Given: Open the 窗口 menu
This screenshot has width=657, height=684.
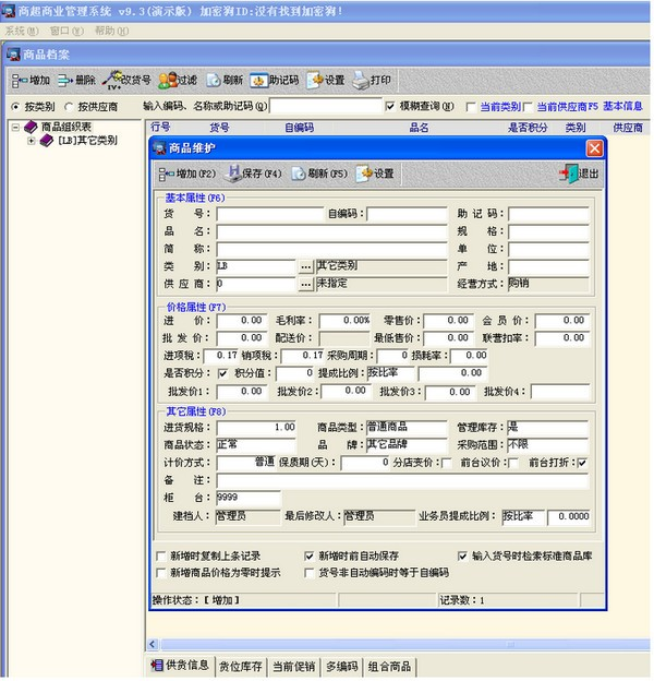Looking at the screenshot, I should pos(66,31).
